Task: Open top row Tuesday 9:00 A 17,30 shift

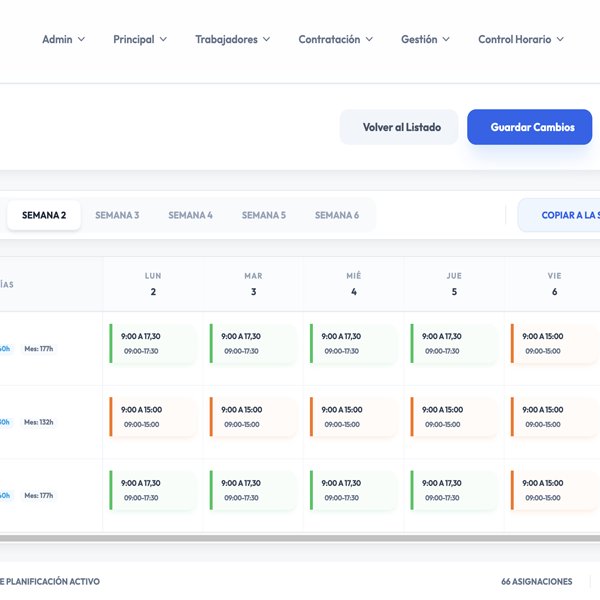Action: (253, 343)
